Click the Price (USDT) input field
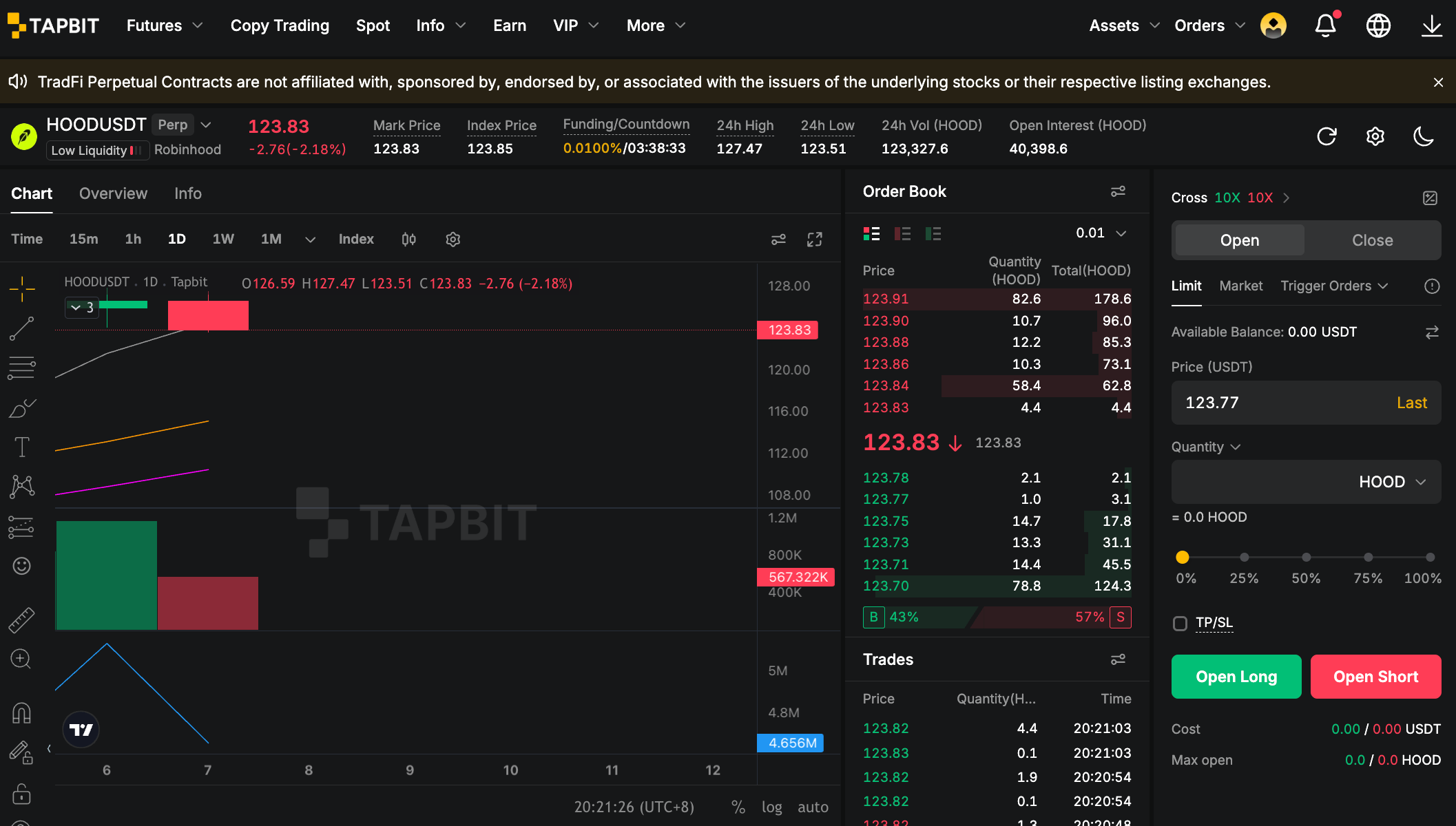This screenshot has height=826, width=1456. click(1306, 403)
